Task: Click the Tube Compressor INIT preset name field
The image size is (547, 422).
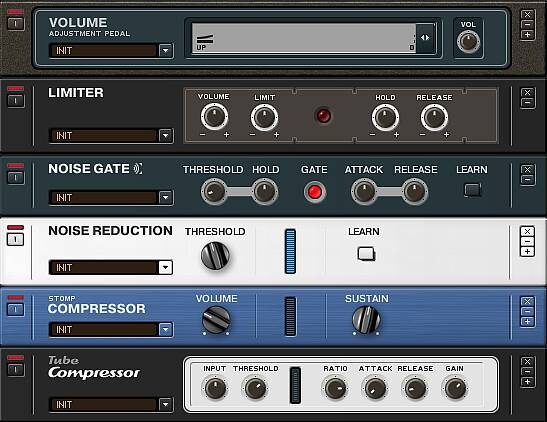Action: [x=103, y=405]
